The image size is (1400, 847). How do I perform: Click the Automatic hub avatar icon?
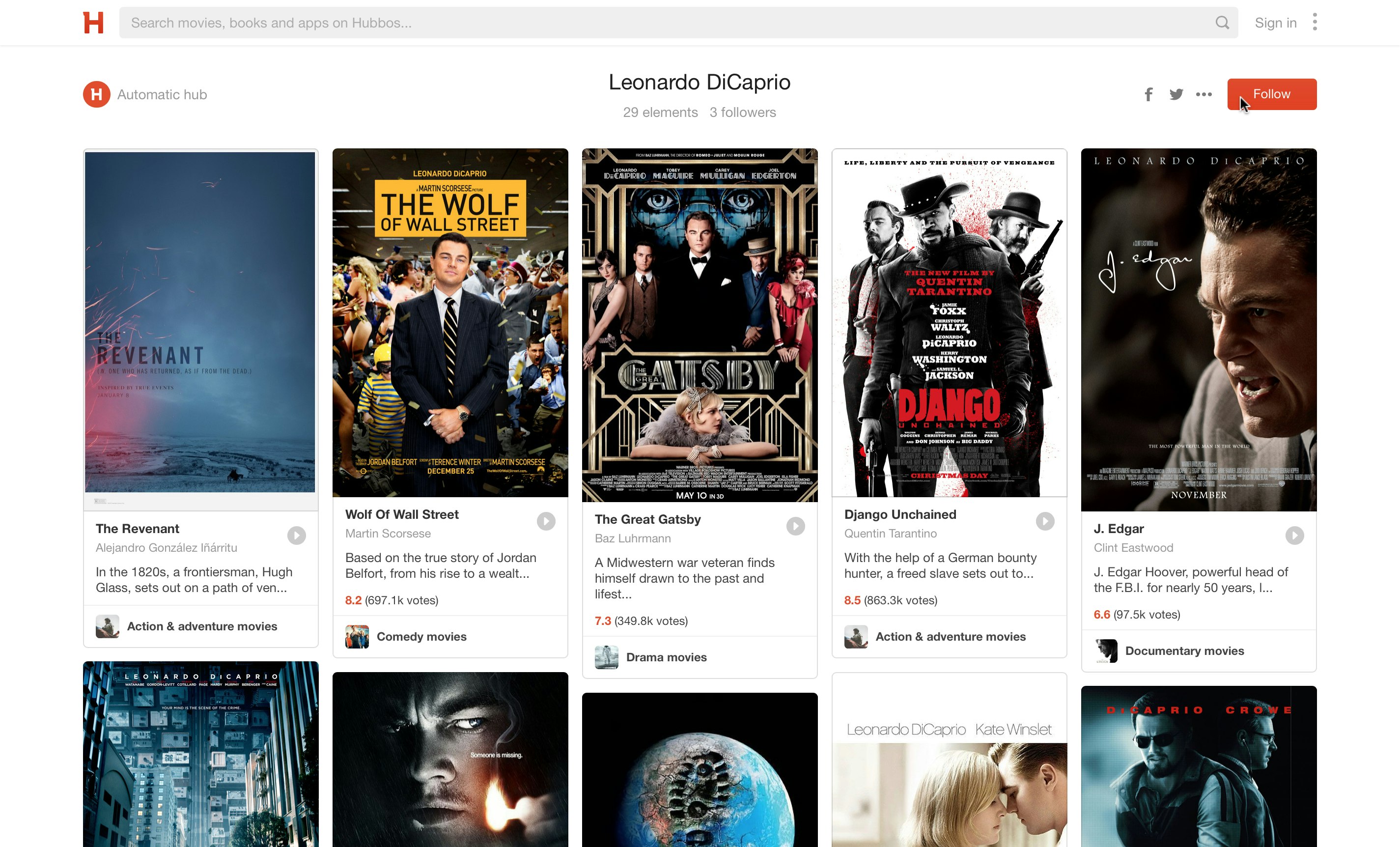click(97, 94)
